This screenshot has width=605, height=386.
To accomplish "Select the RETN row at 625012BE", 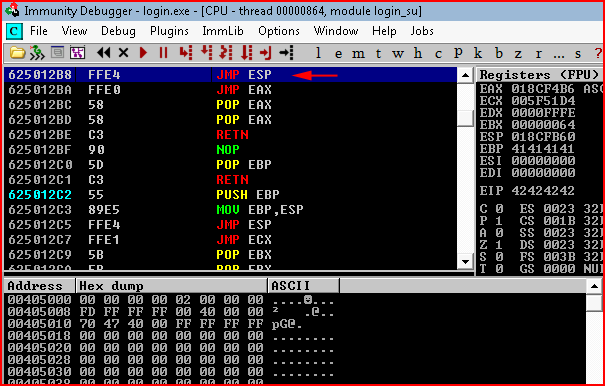I will [x=230, y=135].
